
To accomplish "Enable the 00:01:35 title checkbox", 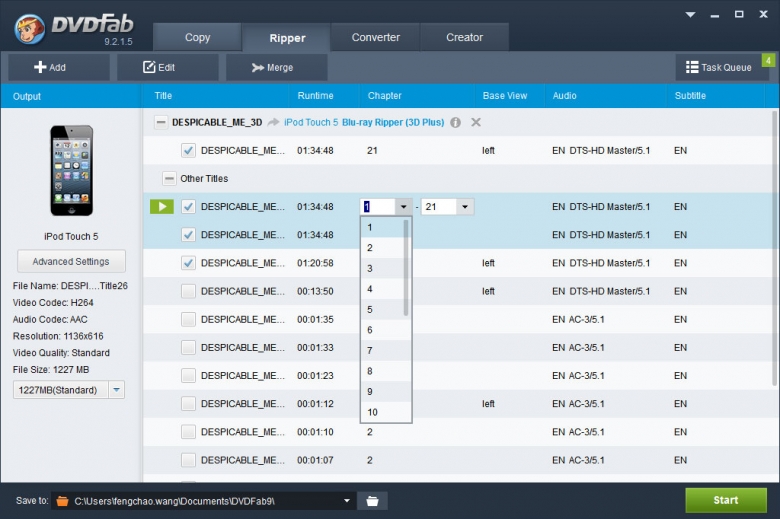I will tap(188, 319).
